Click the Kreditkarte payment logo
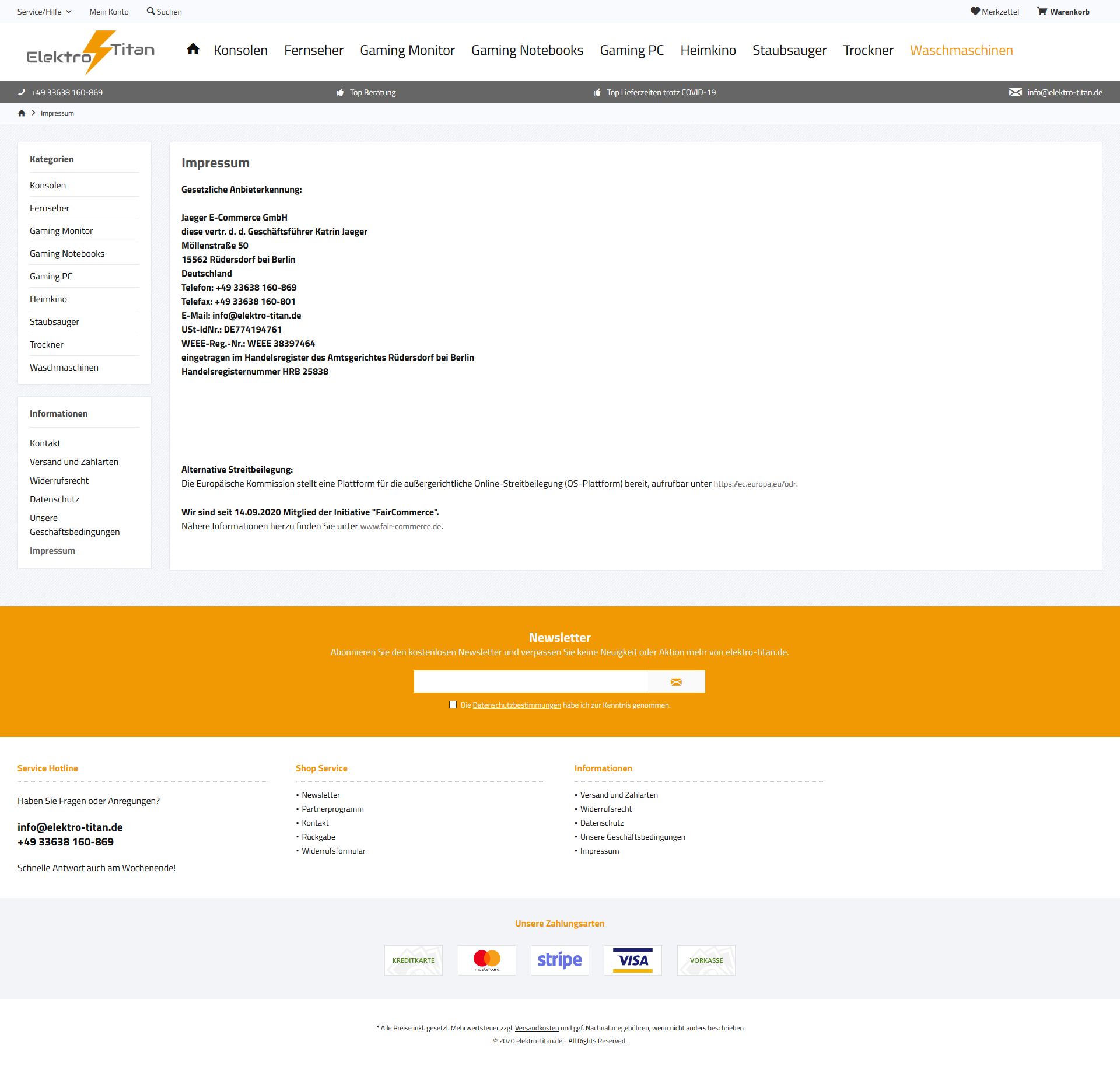This screenshot has width=1120, height=1080. [x=414, y=960]
